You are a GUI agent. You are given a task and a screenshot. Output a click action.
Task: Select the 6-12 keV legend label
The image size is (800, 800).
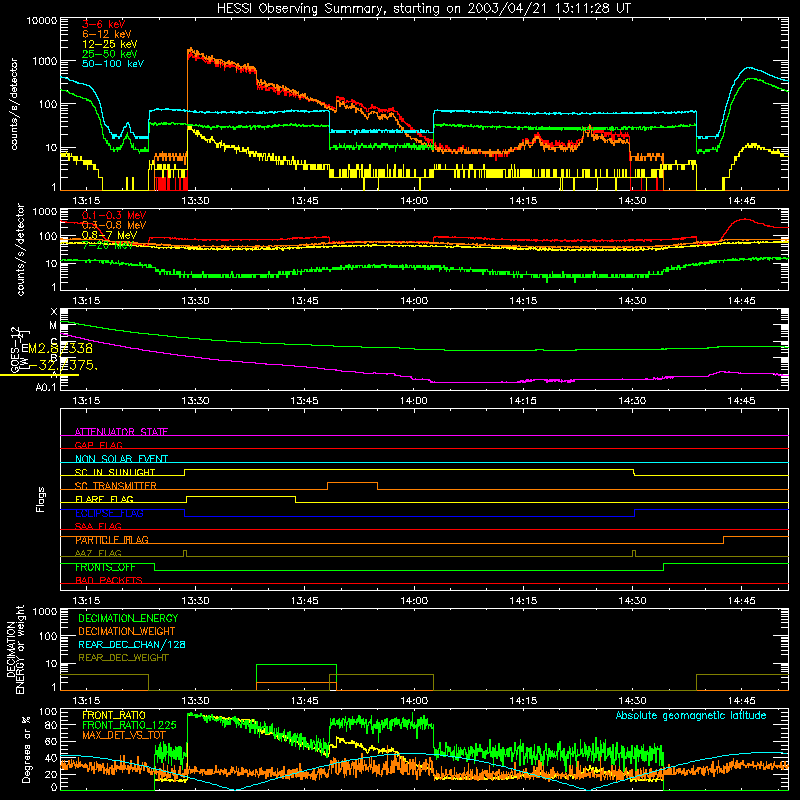(107, 34)
